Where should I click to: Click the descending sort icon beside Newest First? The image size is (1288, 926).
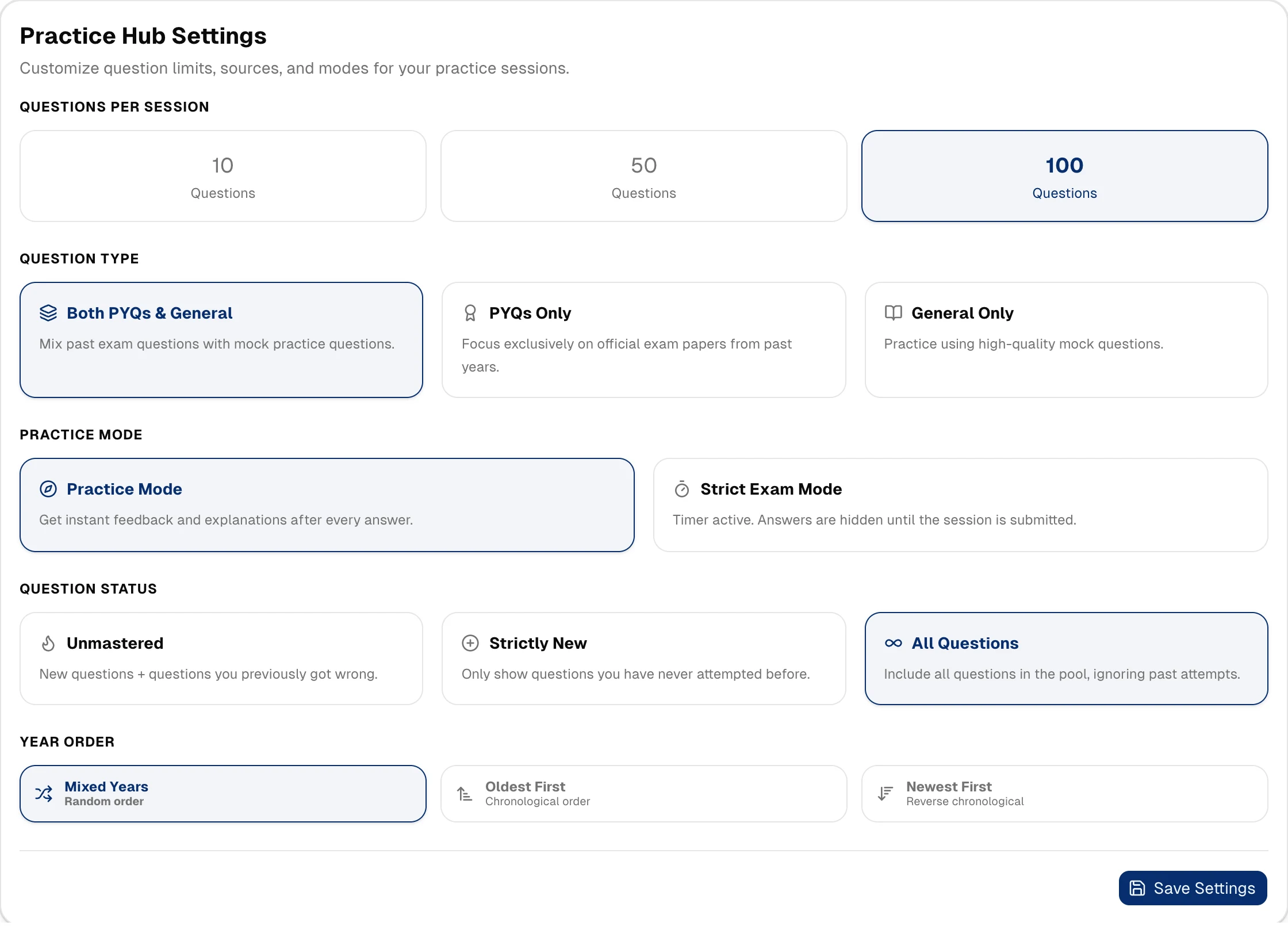(885, 794)
